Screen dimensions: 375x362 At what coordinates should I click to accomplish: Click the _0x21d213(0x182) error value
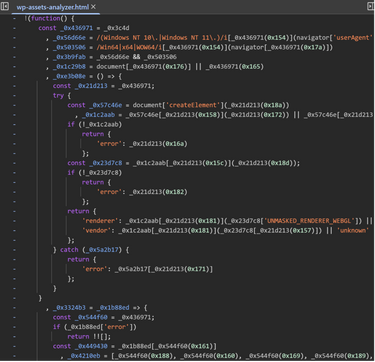coord(158,192)
